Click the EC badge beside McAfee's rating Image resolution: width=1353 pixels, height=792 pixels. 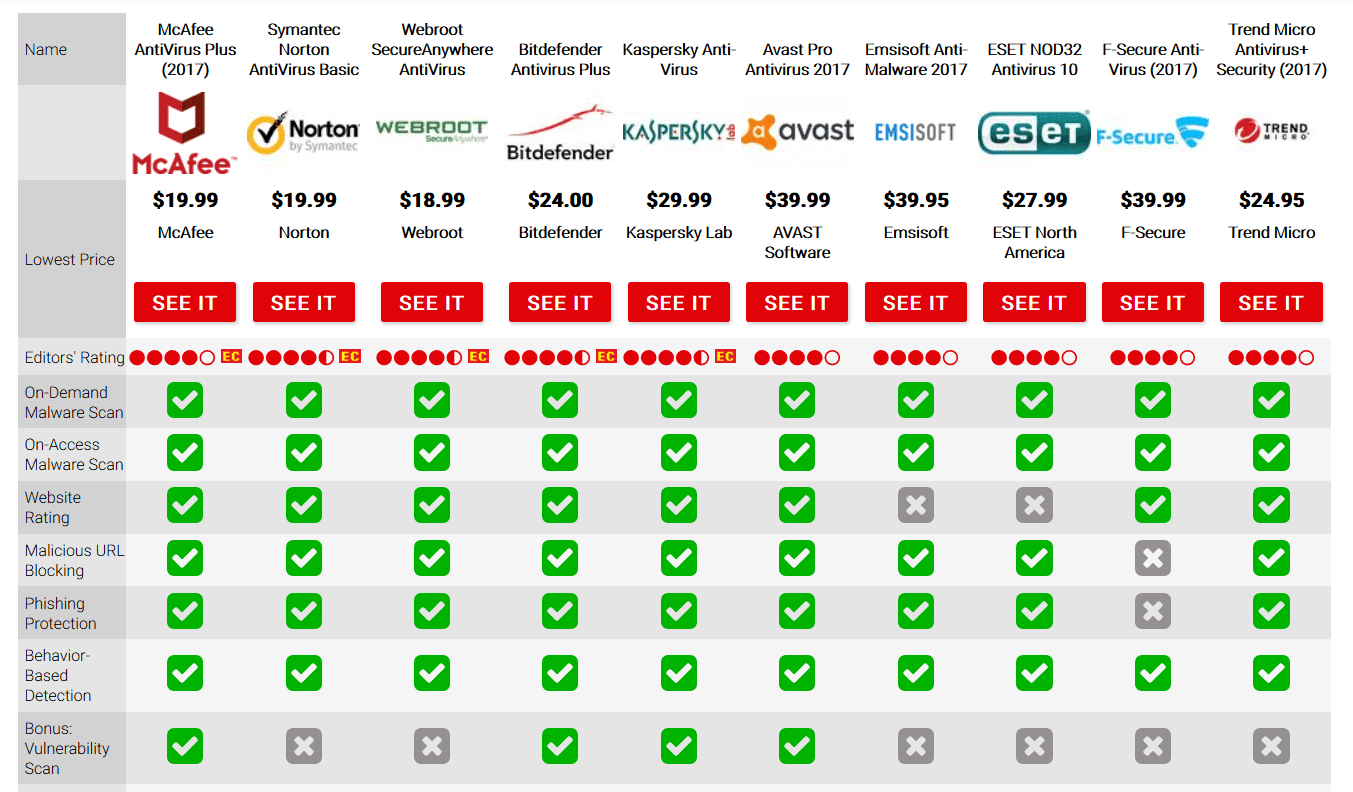pyautogui.click(x=231, y=356)
